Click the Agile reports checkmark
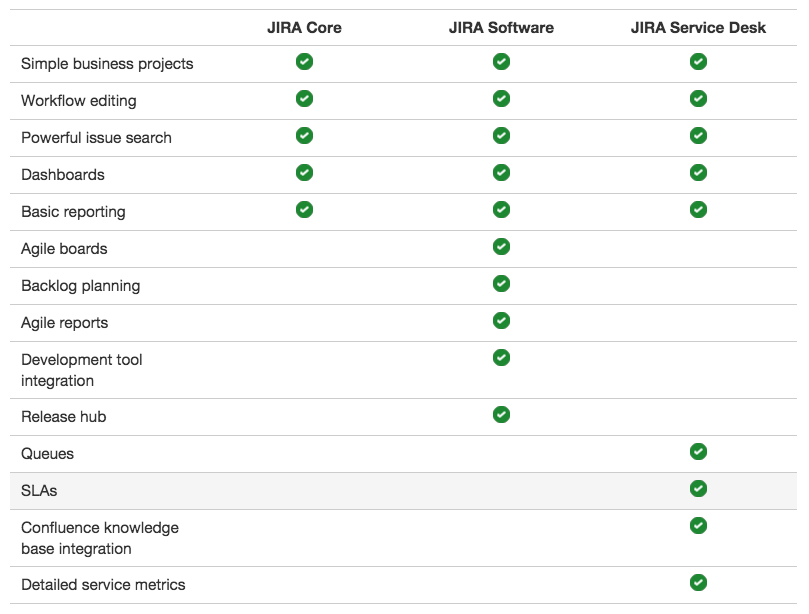Viewport: 809px width, 614px height. [501, 321]
